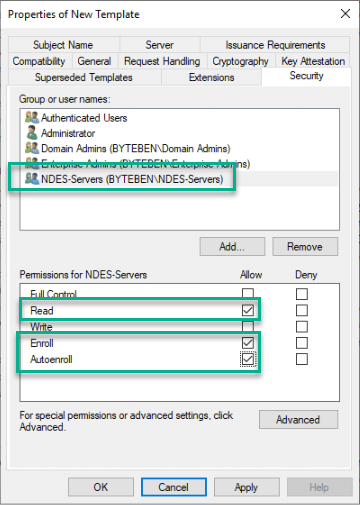
Task: Click the Apply button
Action: click(x=246, y=487)
